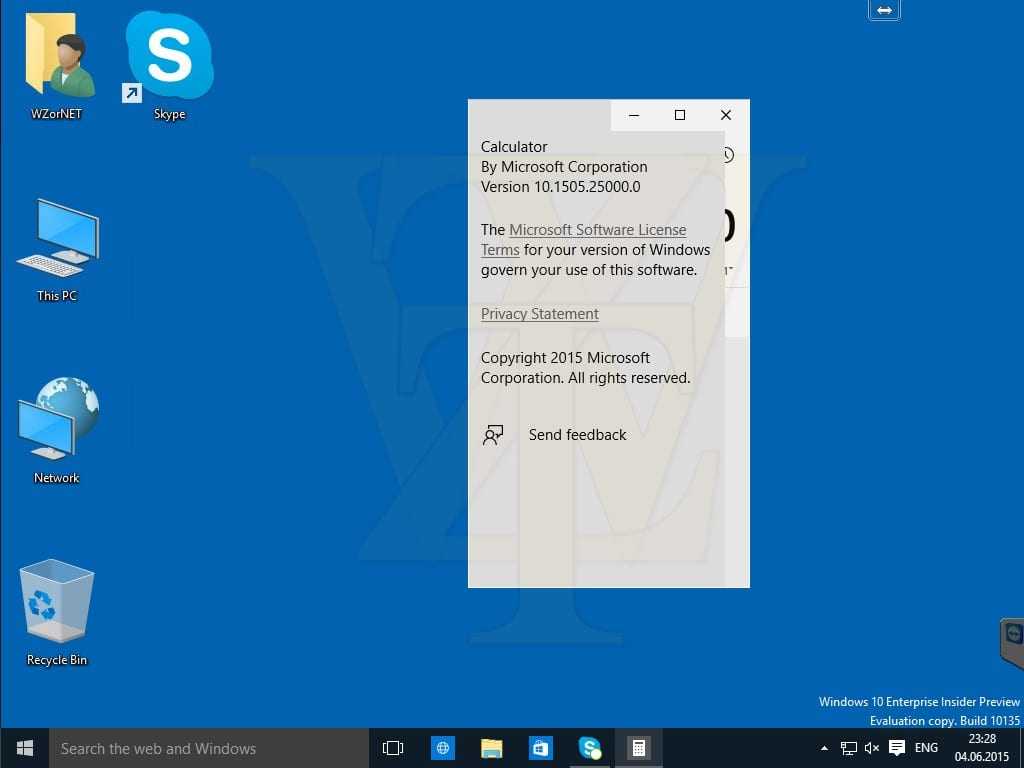The image size is (1024, 768).
Task: Maximize the Calculator window
Action: pyautogui.click(x=680, y=115)
